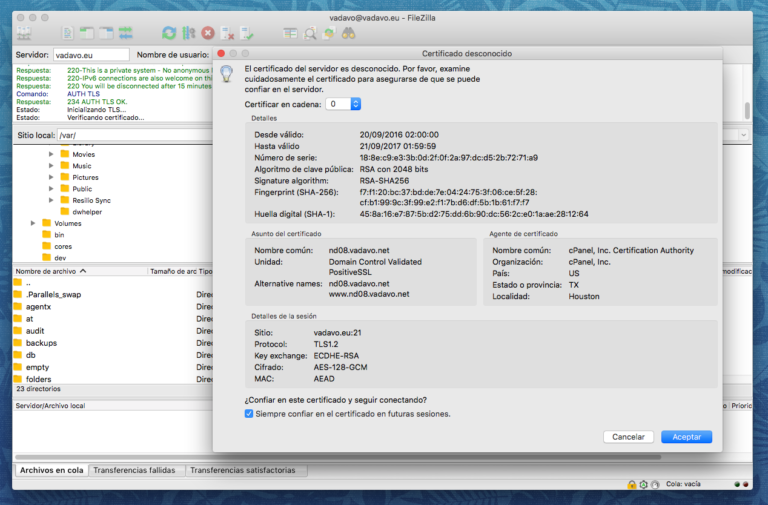Viewport: 768px width, 505px height.
Task: Sort by Nombre de archivo column
Action: click(x=80, y=271)
